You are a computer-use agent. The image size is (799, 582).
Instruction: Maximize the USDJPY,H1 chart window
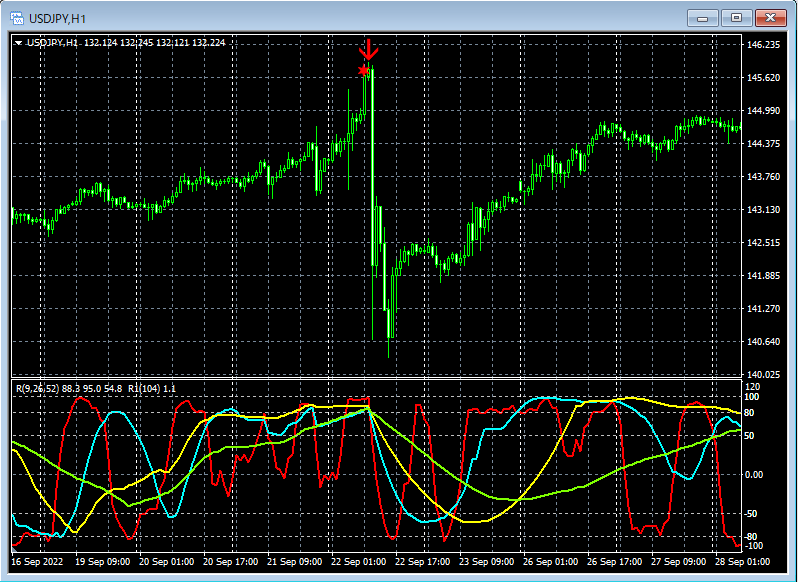(736, 18)
